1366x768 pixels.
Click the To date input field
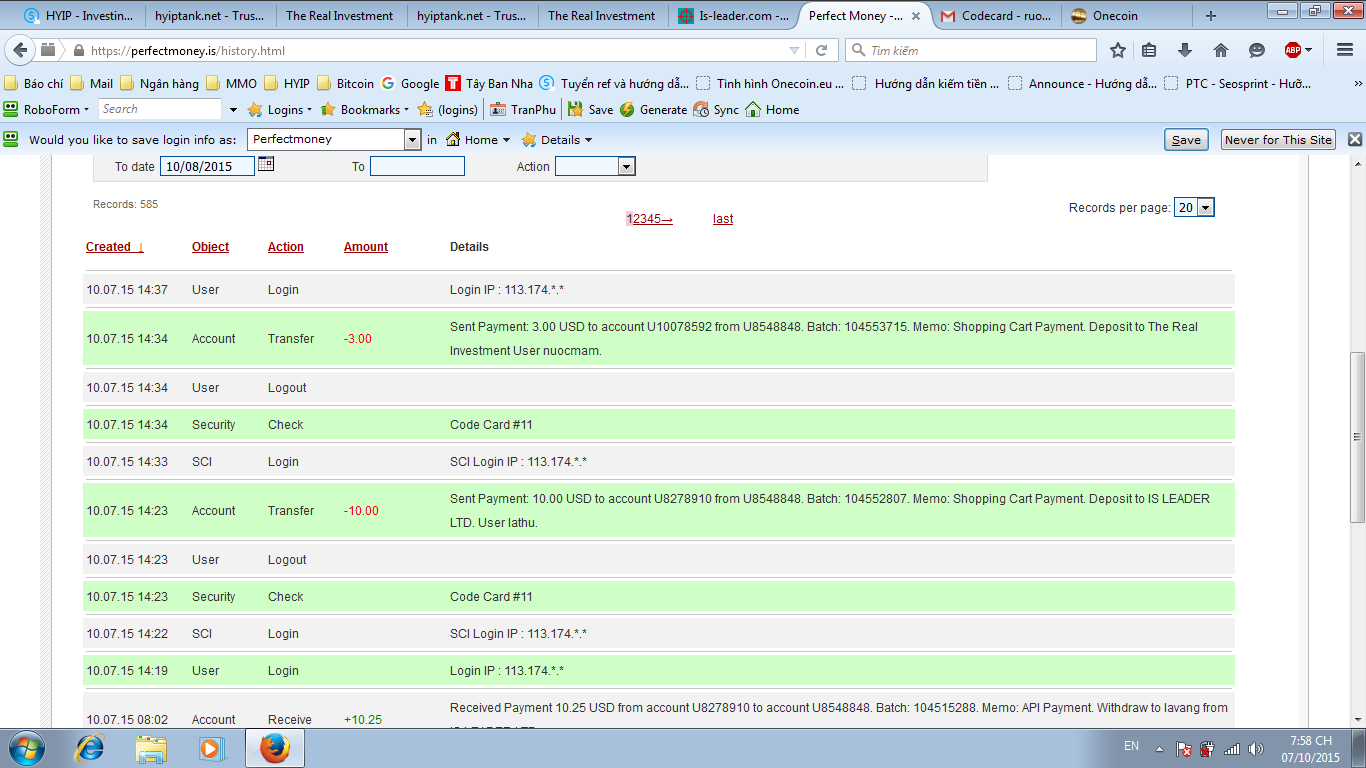pyautogui.click(x=207, y=167)
